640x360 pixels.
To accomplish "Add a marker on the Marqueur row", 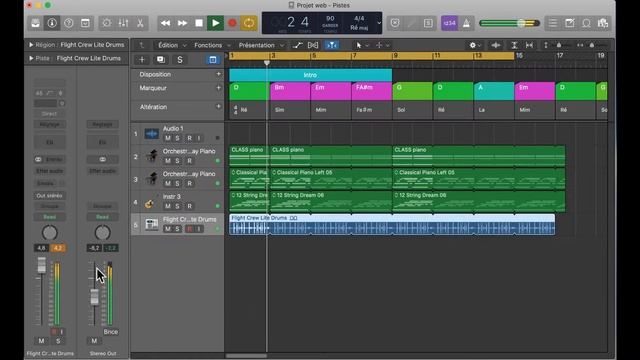I will click(218, 88).
